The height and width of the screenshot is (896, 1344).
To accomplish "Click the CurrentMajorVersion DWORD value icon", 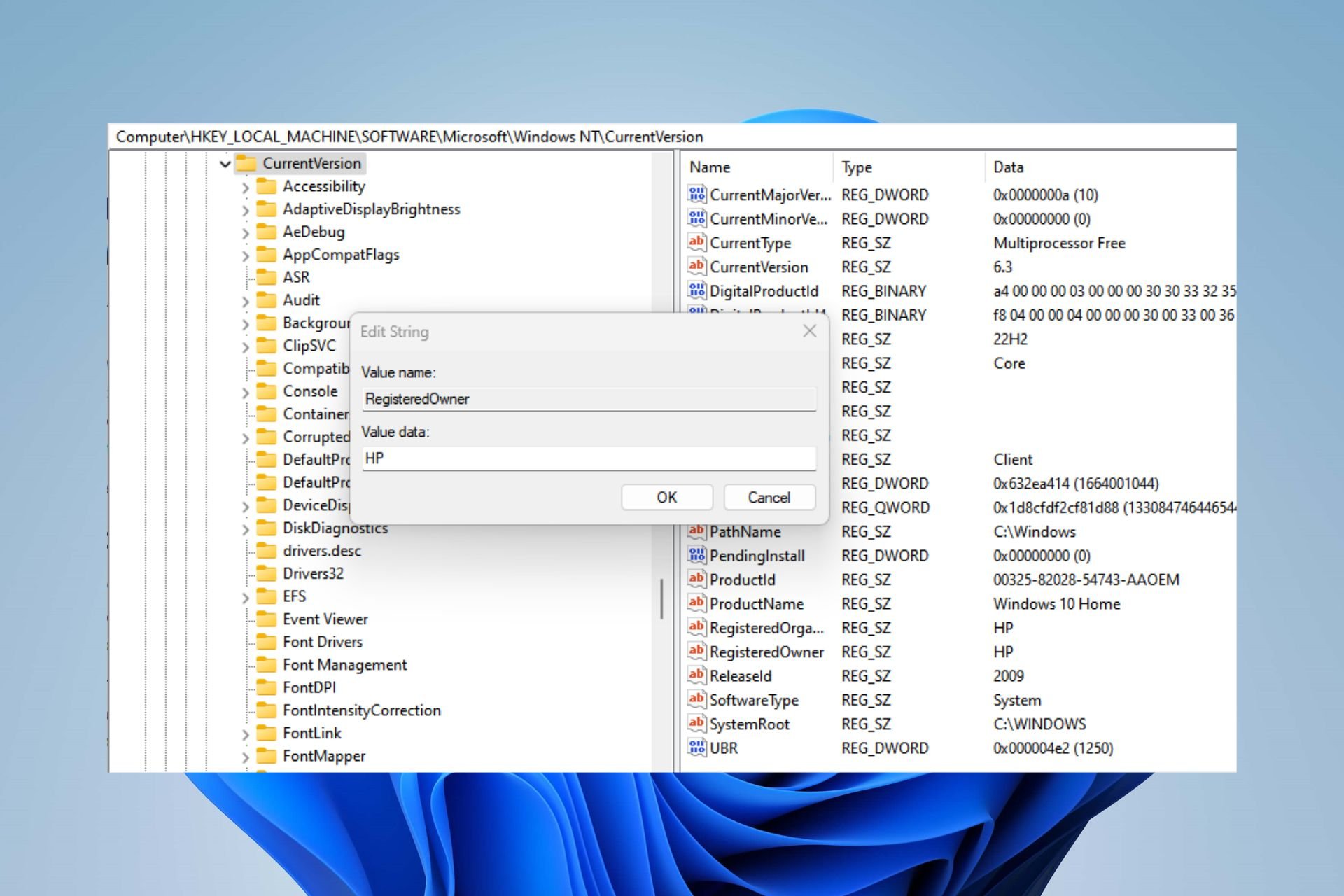I will pos(696,194).
